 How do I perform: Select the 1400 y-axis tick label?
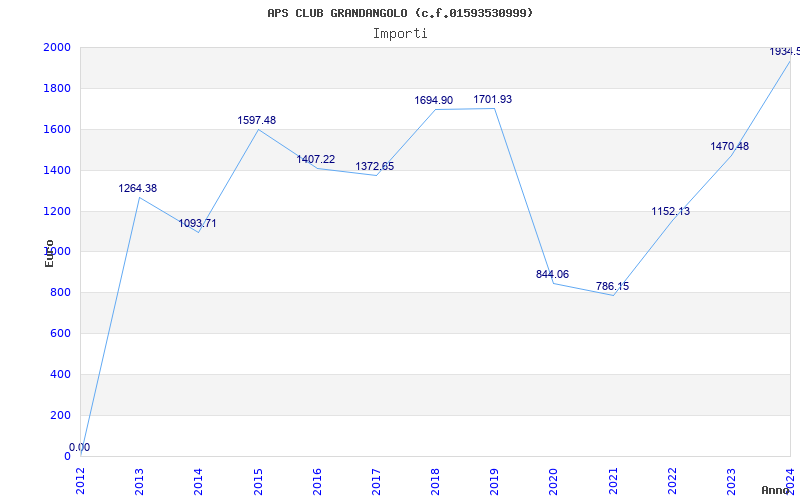[57, 170]
